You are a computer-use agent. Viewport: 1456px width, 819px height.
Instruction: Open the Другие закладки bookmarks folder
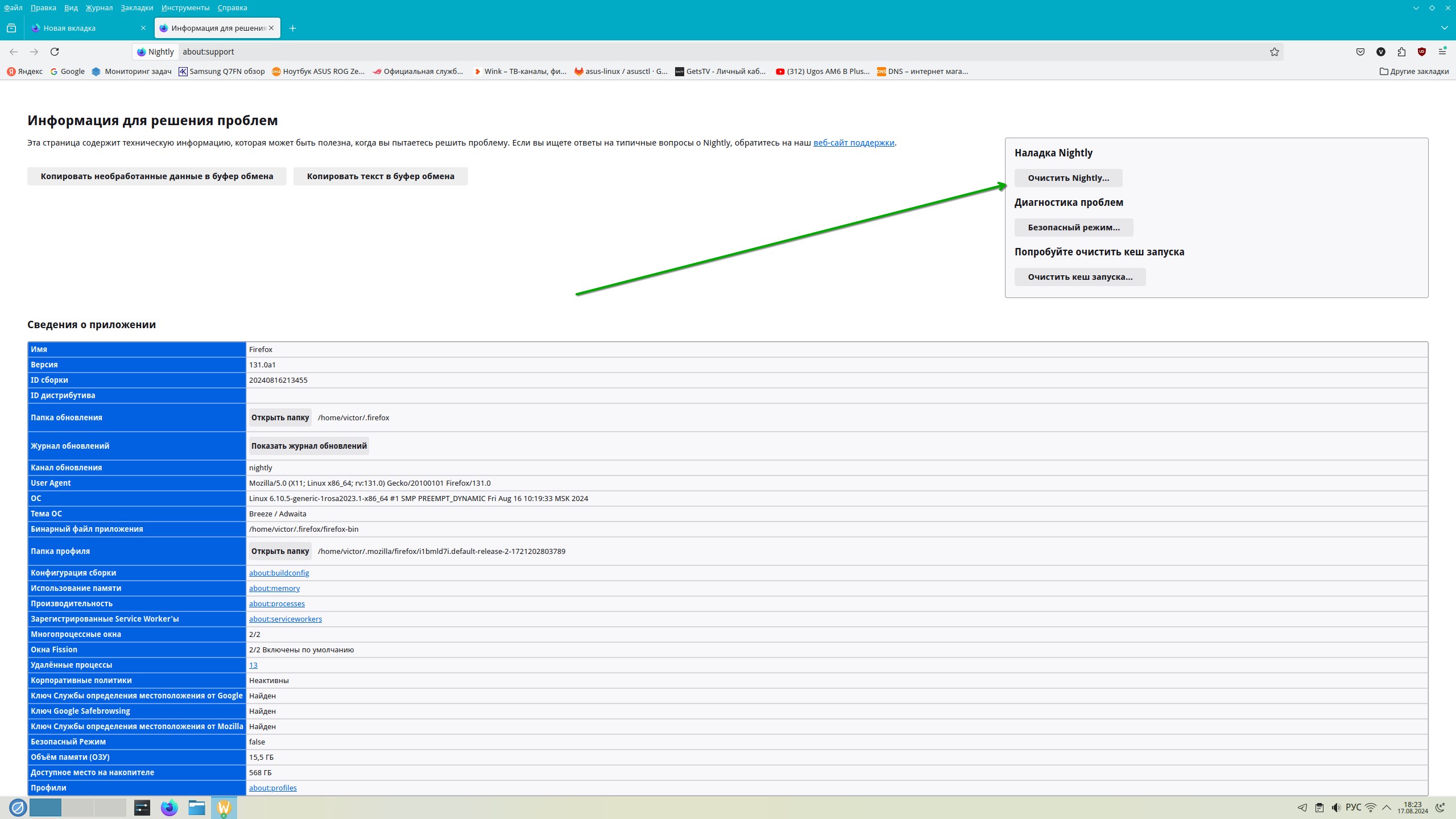click(x=1414, y=71)
